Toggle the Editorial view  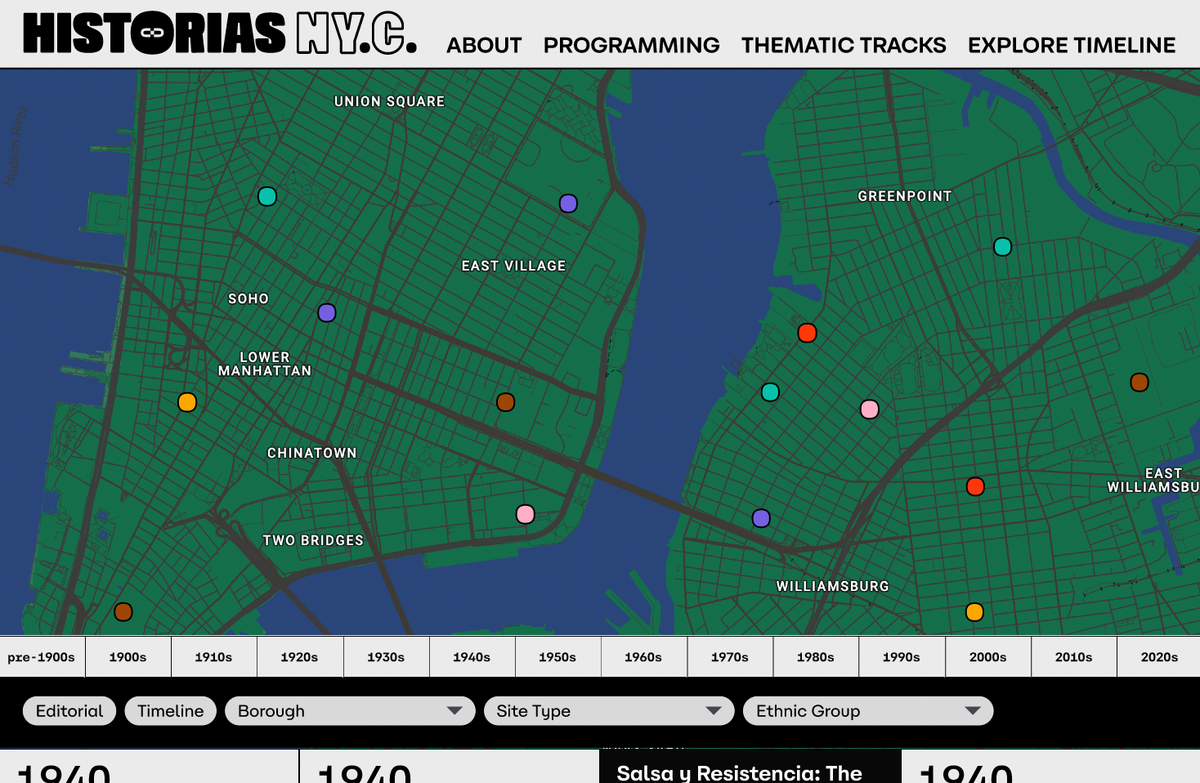coord(69,710)
